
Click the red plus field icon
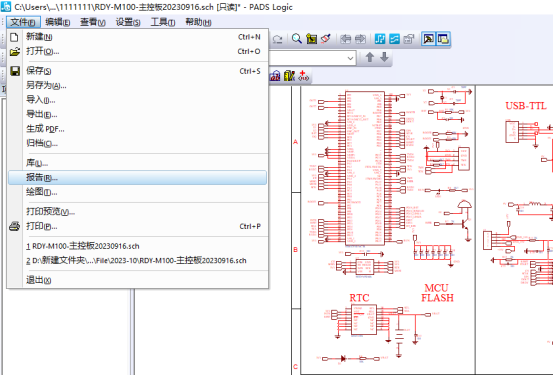(x=303, y=75)
